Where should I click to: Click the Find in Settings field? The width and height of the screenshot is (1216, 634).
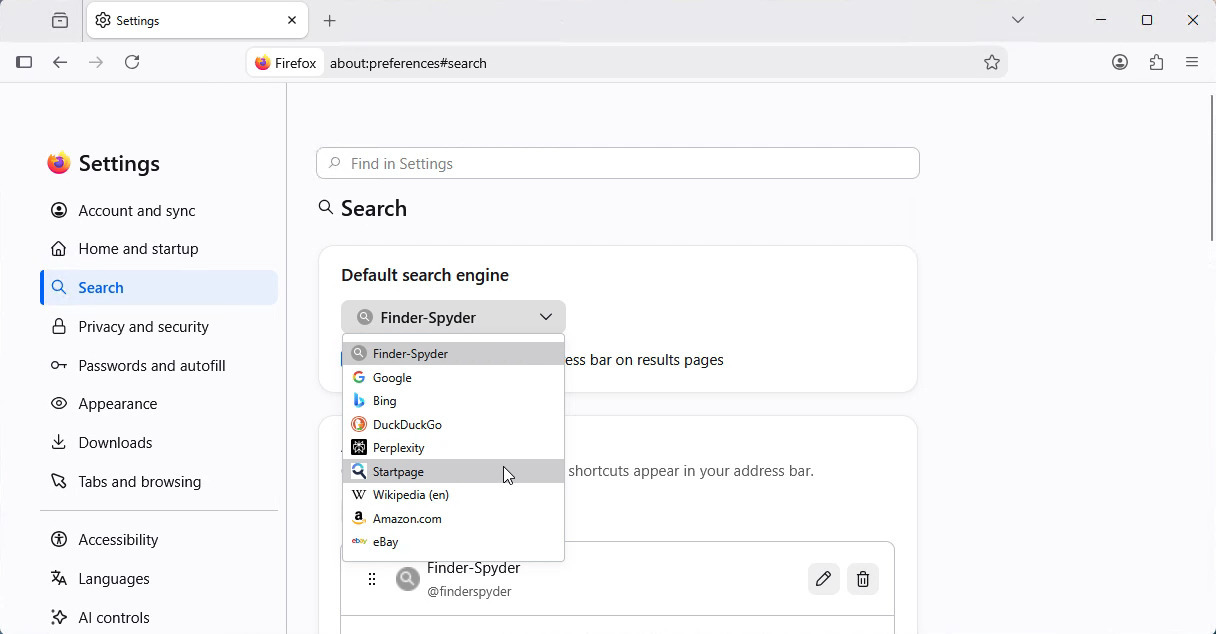click(x=618, y=163)
